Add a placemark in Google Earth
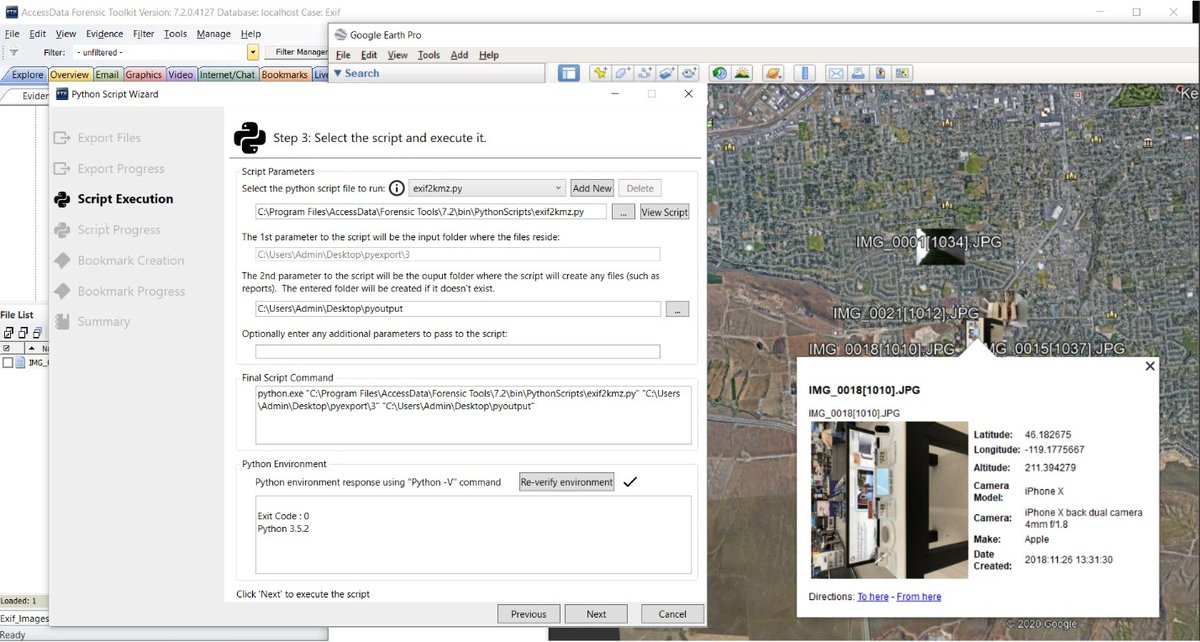 point(600,73)
